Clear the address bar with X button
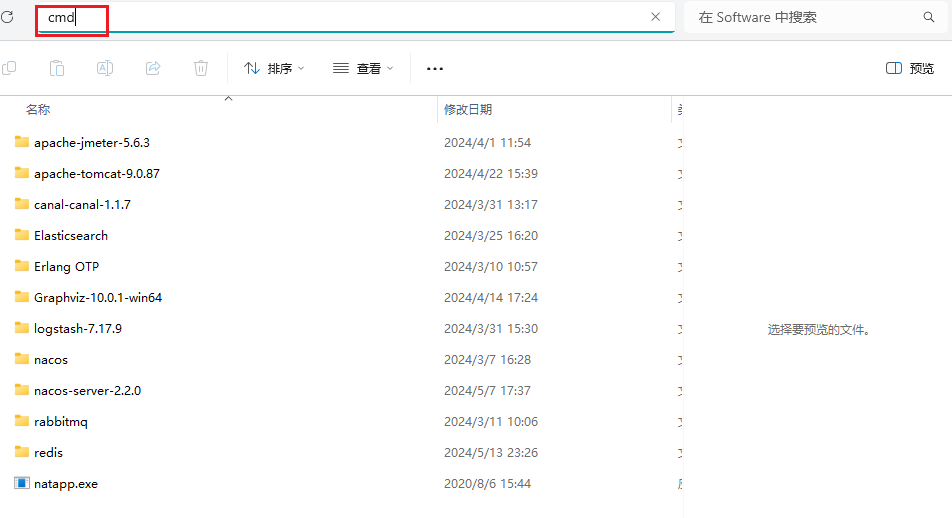The width and height of the screenshot is (952, 518). (x=655, y=17)
